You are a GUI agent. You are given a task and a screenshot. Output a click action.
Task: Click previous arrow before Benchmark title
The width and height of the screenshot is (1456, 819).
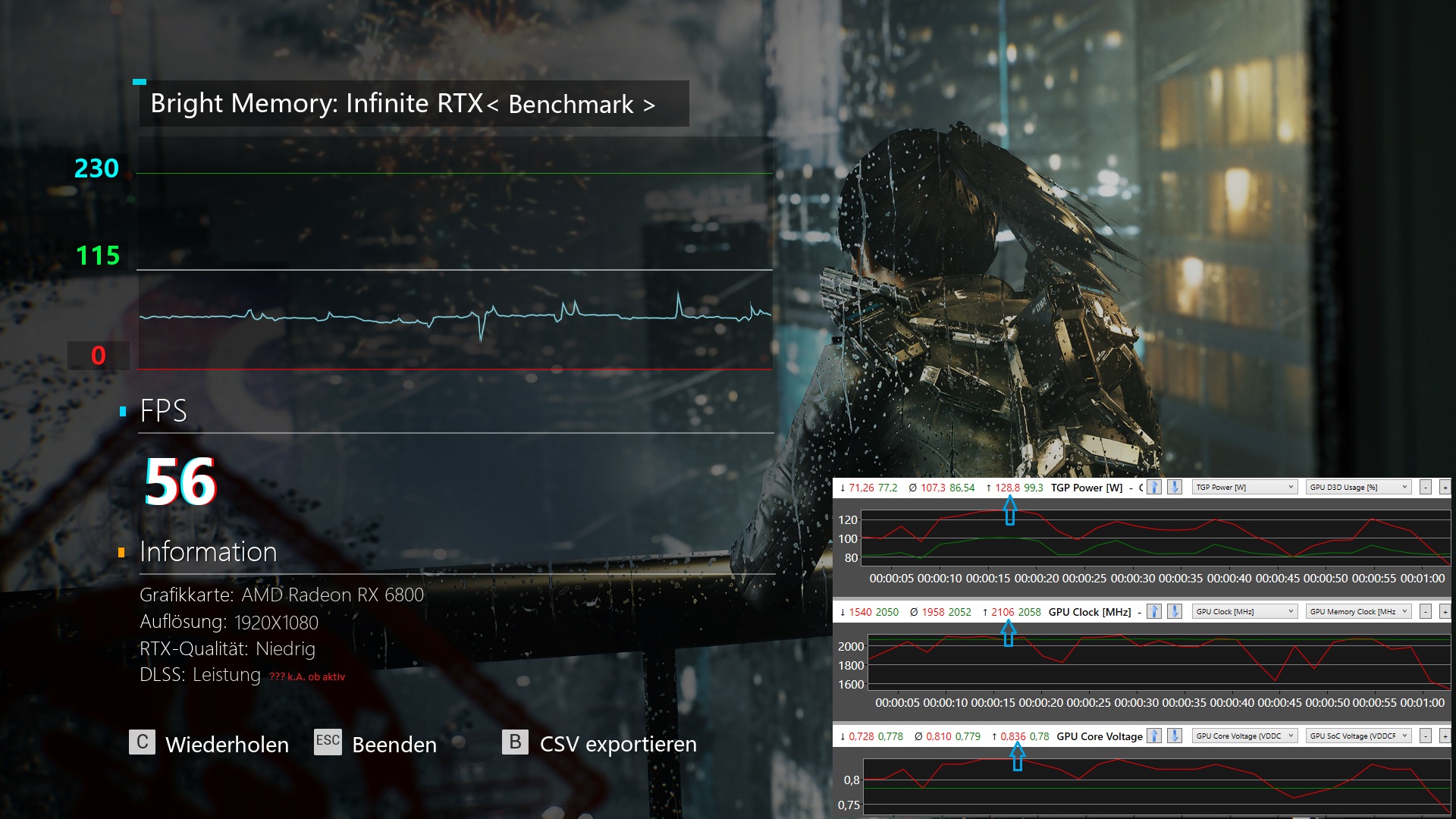coord(493,105)
